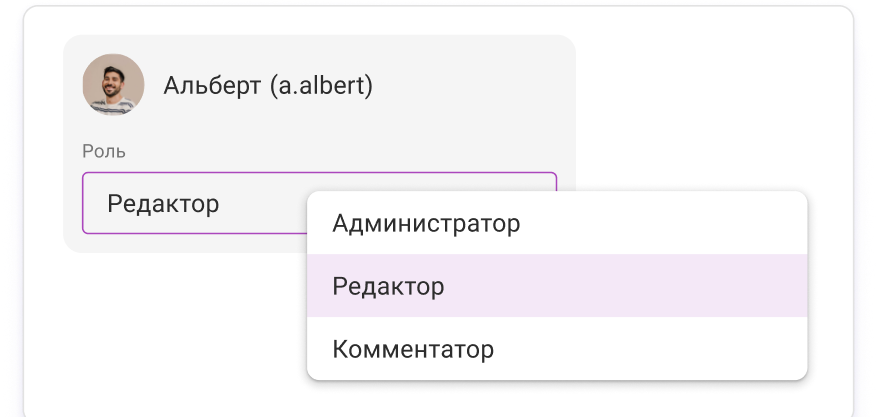Click the user name Альберт (a.albert)

268,86
